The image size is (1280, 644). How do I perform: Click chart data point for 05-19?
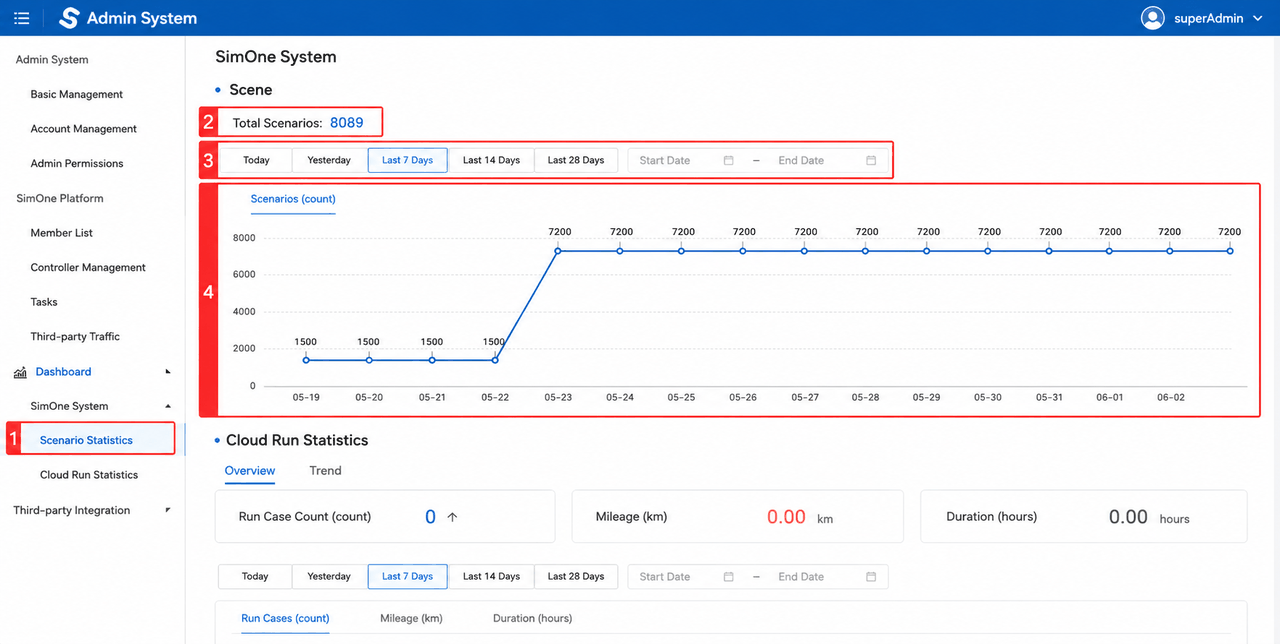pos(306,360)
